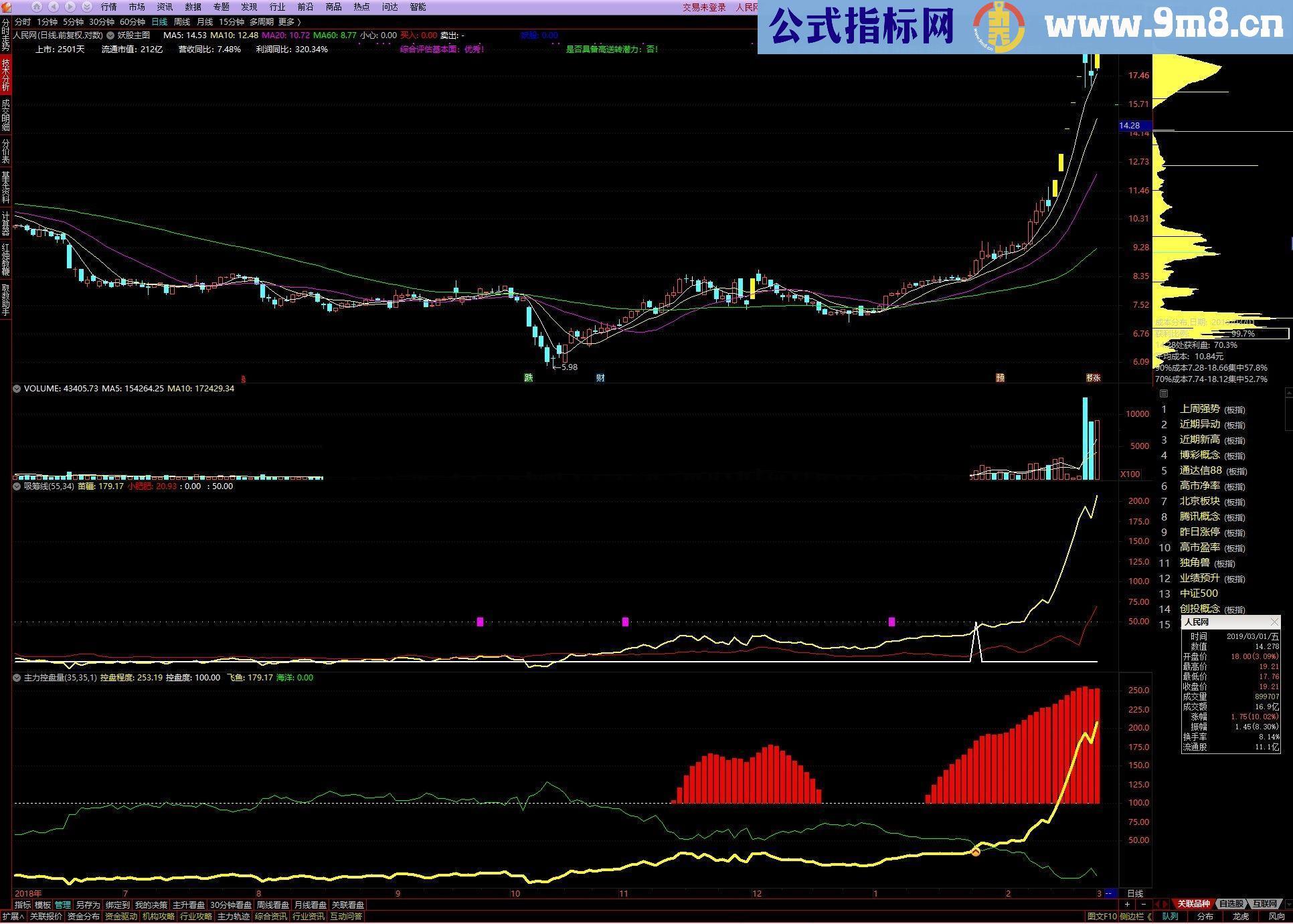The height and width of the screenshot is (924, 1293).
Task: Expand the 吸筹线 indicator selector
Action: click(17, 486)
